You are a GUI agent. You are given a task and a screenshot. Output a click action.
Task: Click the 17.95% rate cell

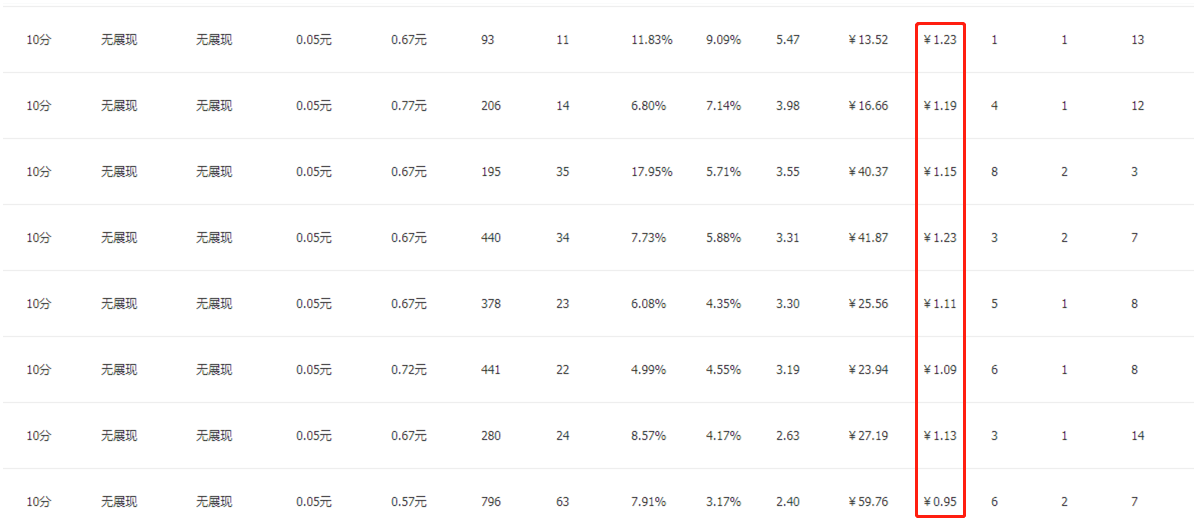tap(651, 172)
